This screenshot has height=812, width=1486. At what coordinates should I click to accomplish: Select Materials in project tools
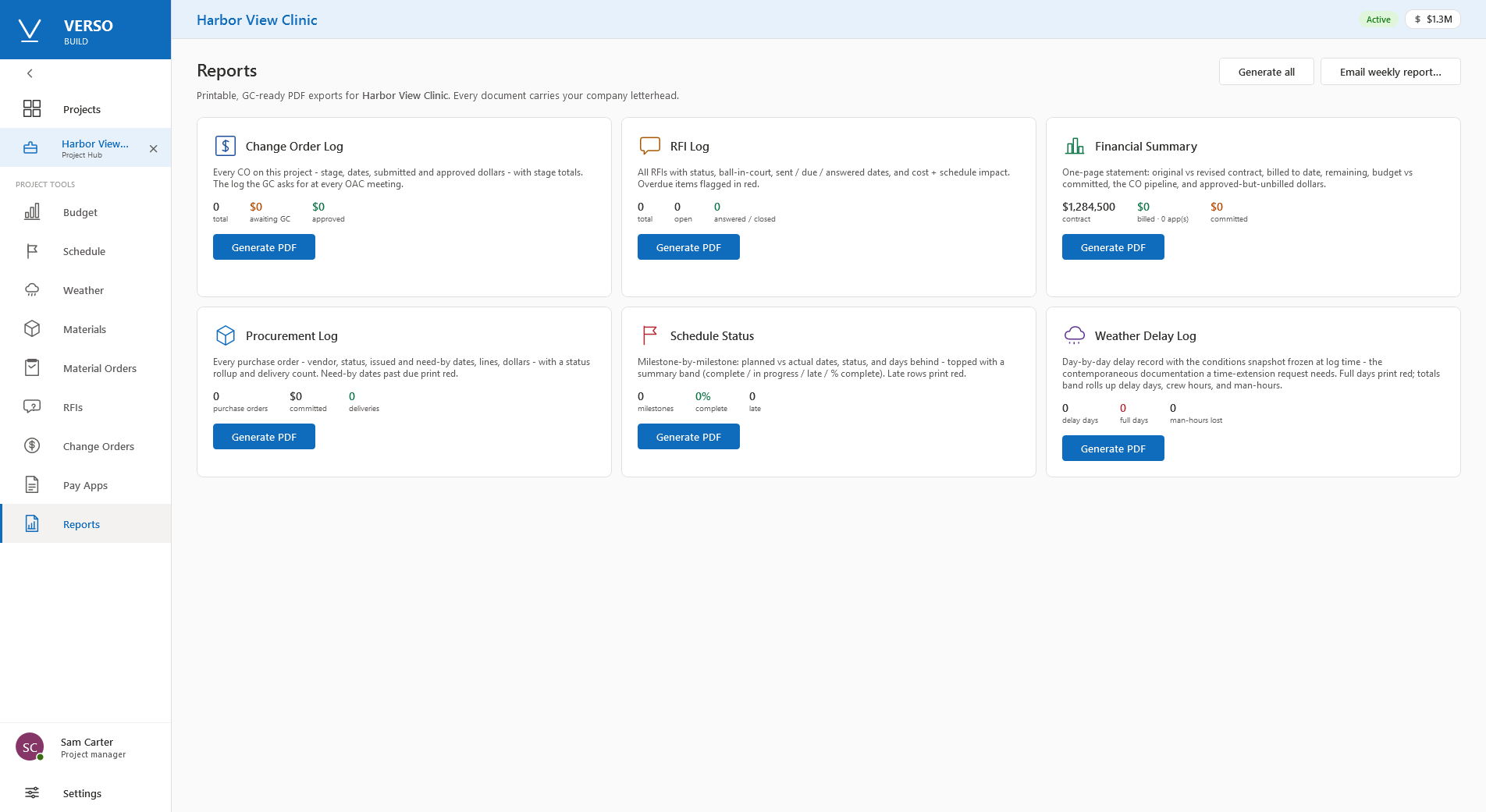pyautogui.click(x=86, y=329)
